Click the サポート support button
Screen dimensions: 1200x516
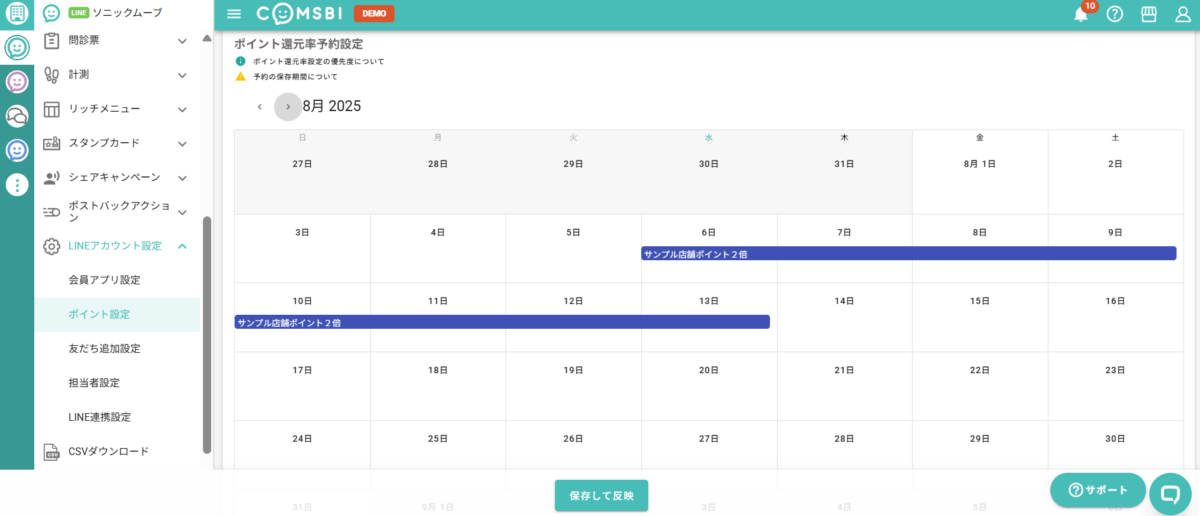pyautogui.click(x=1098, y=490)
